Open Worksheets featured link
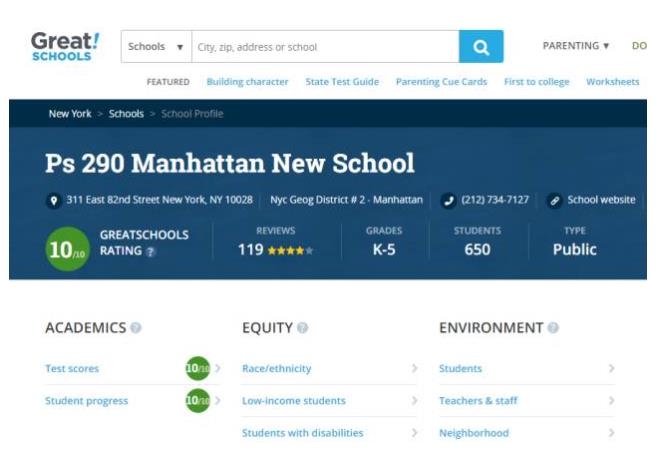663x454 pixels. pos(613,82)
